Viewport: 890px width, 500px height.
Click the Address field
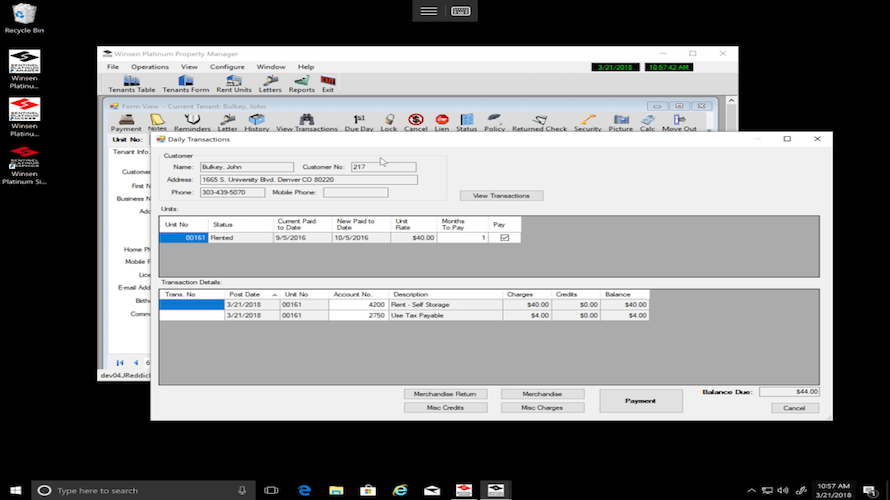click(309, 179)
